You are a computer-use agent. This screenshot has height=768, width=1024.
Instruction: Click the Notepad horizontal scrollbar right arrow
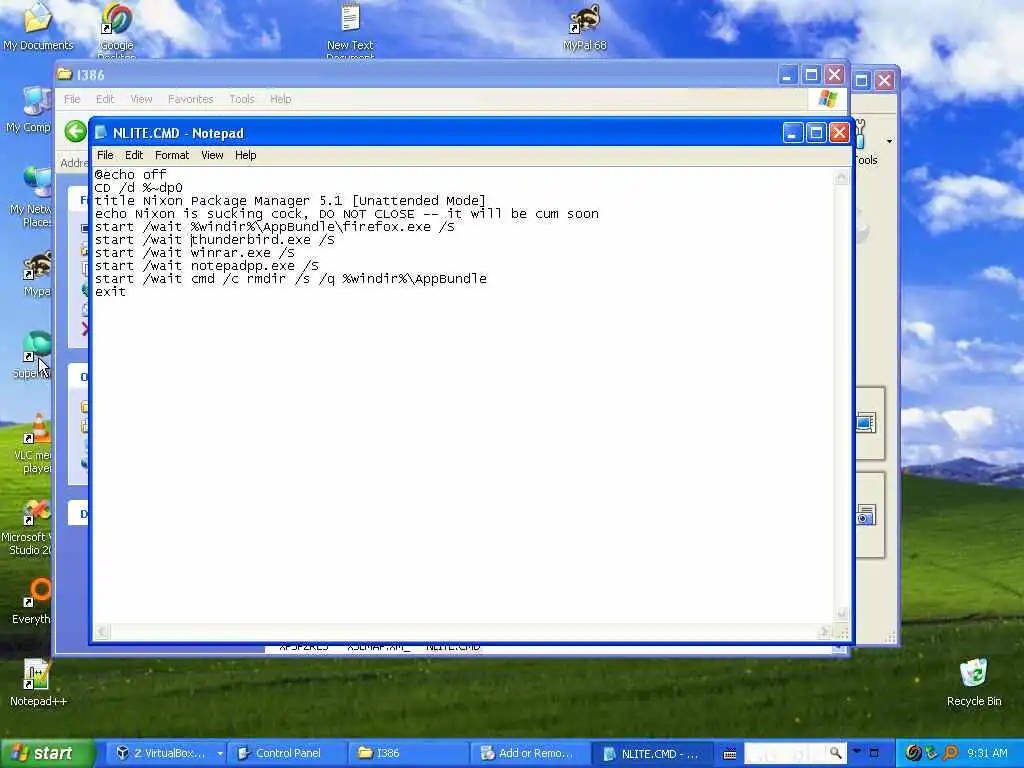824,632
